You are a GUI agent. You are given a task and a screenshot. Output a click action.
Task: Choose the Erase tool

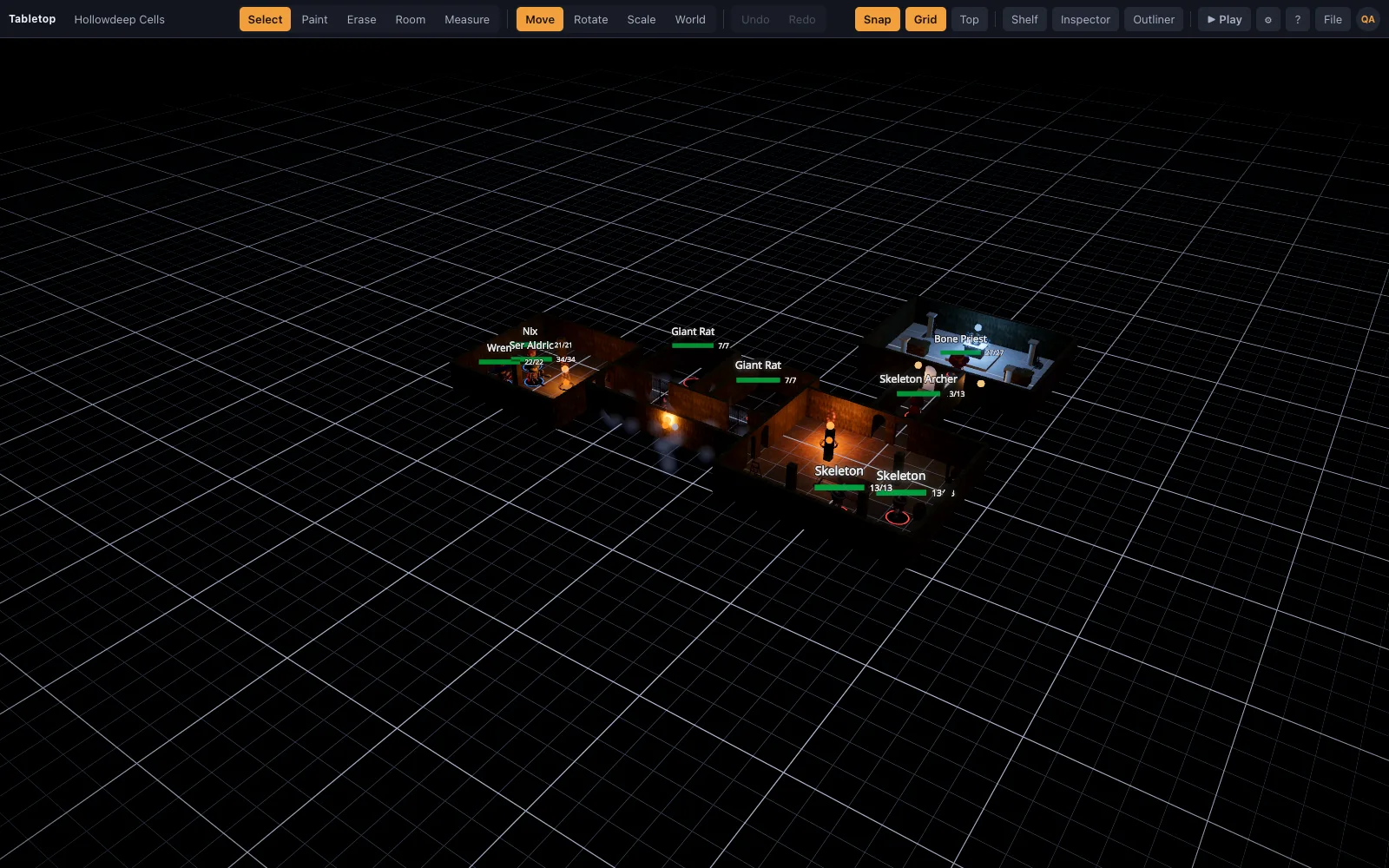click(x=361, y=19)
